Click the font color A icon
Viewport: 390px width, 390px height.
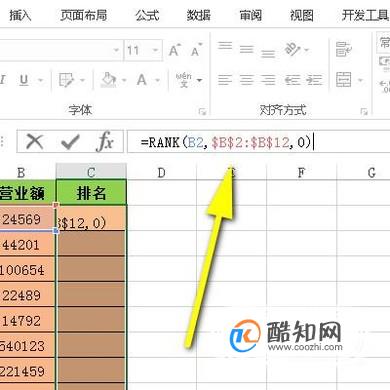coord(142,80)
